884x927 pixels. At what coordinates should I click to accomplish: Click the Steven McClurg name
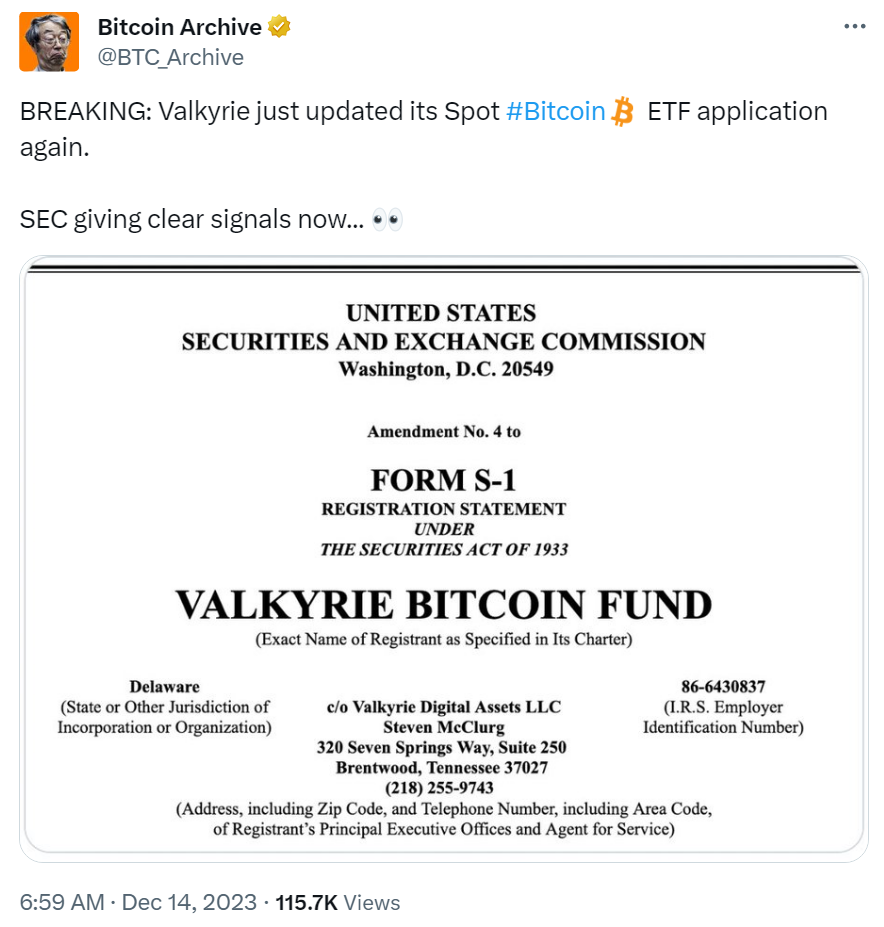tap(443, 727)
